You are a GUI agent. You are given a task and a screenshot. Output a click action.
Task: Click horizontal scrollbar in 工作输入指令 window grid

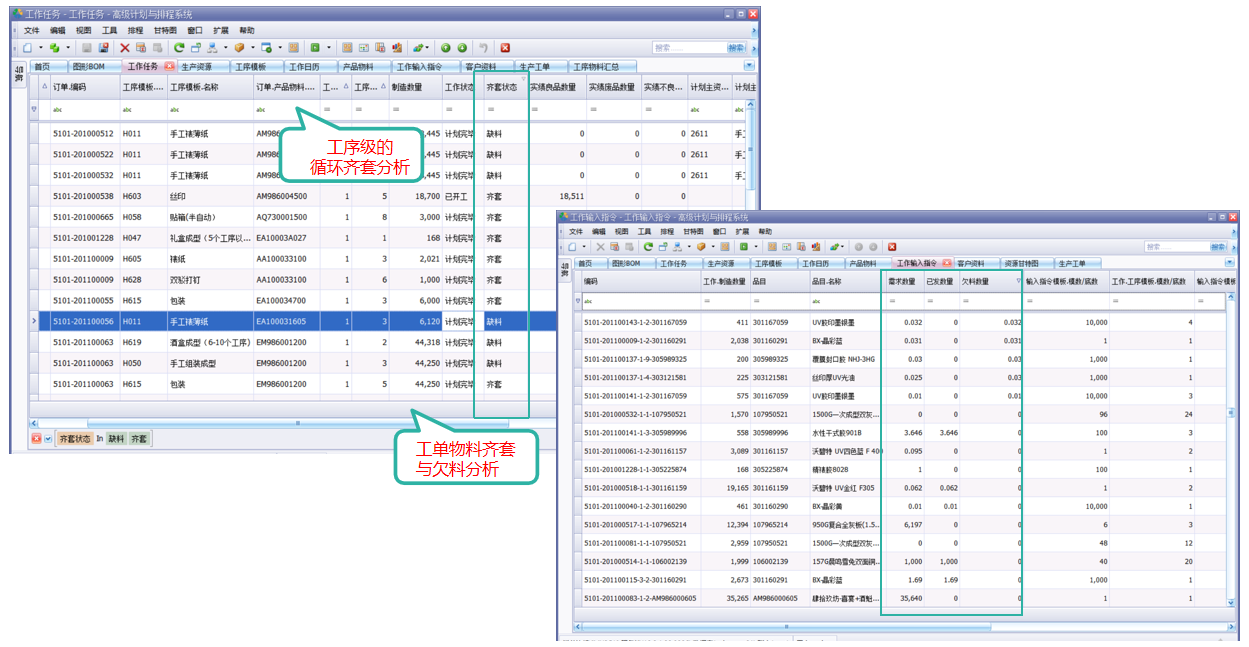click(786, 626)
